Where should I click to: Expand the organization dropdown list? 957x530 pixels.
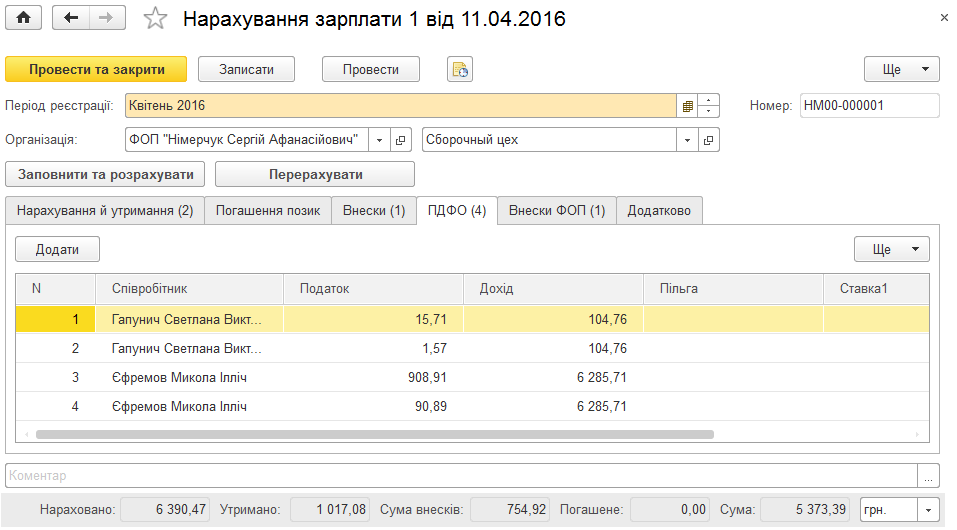379,140
